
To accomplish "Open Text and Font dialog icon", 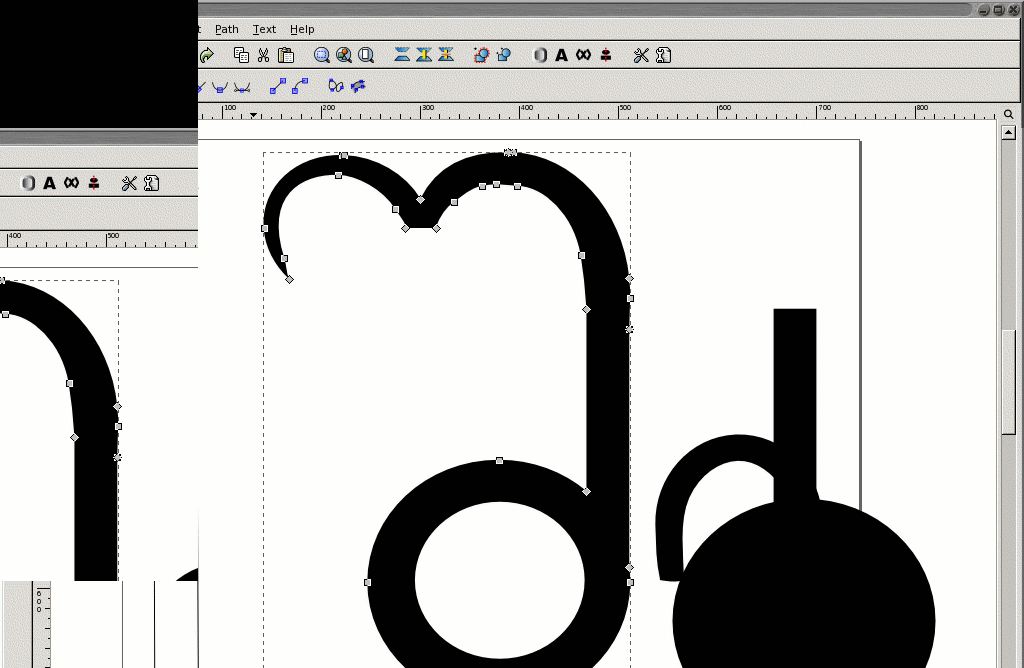I will [561, 56].
